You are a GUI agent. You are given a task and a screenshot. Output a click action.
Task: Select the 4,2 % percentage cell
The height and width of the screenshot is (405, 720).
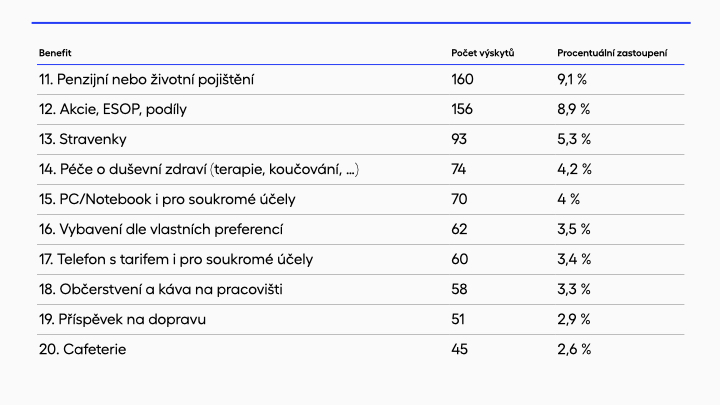tap(574, 169)
